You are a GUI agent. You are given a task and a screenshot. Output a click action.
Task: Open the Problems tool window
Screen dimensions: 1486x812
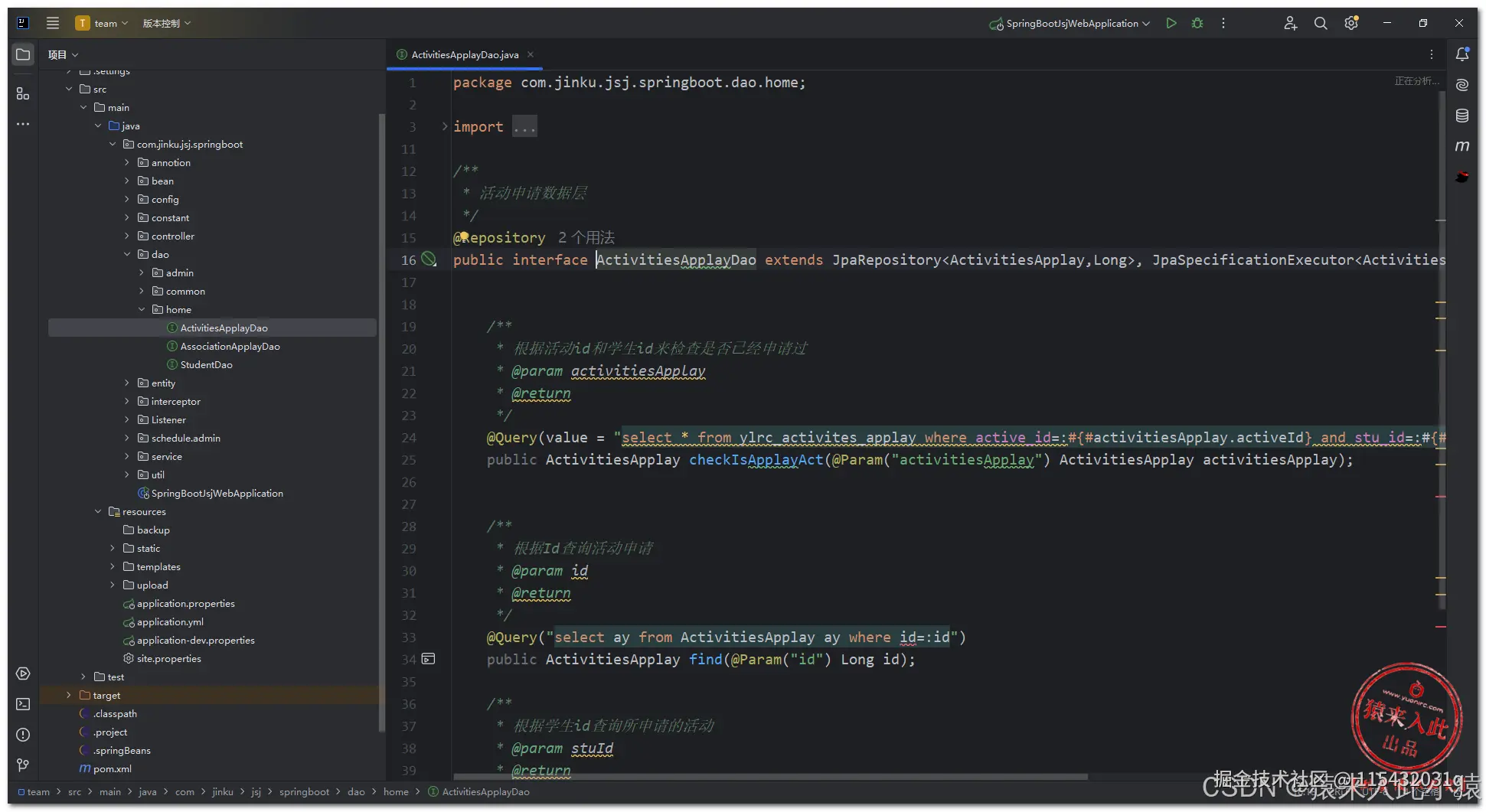23,735
